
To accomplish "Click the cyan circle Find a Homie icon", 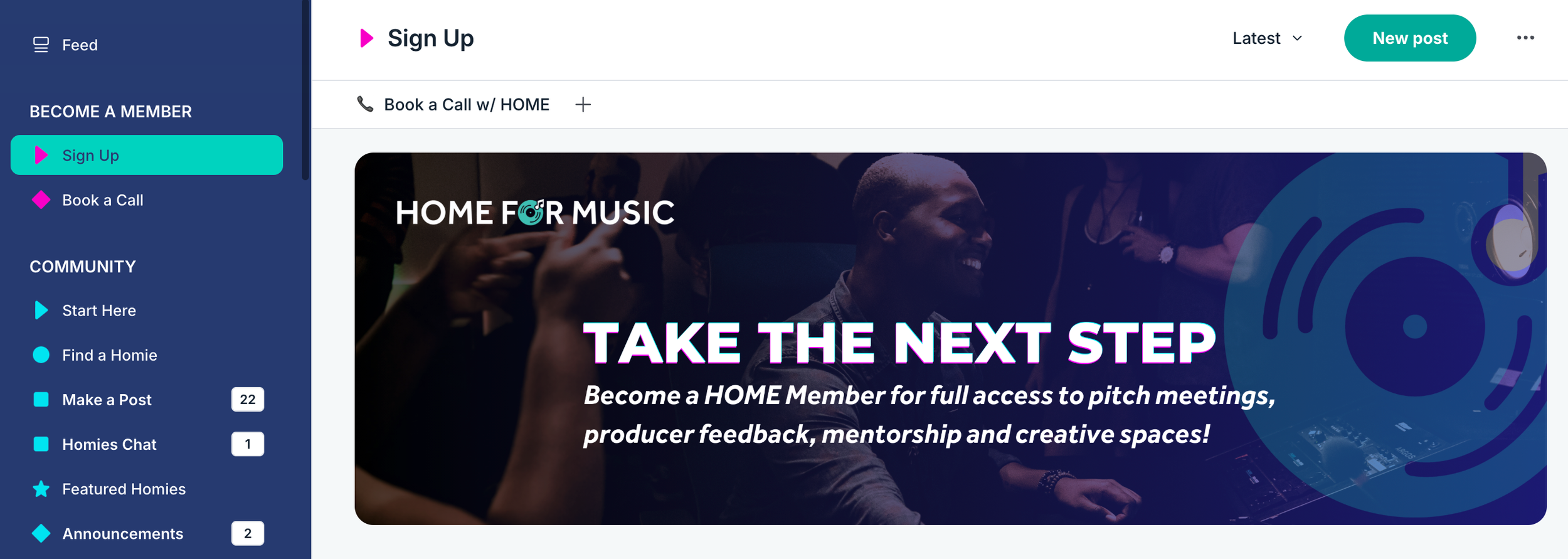I will click(41, 354).
